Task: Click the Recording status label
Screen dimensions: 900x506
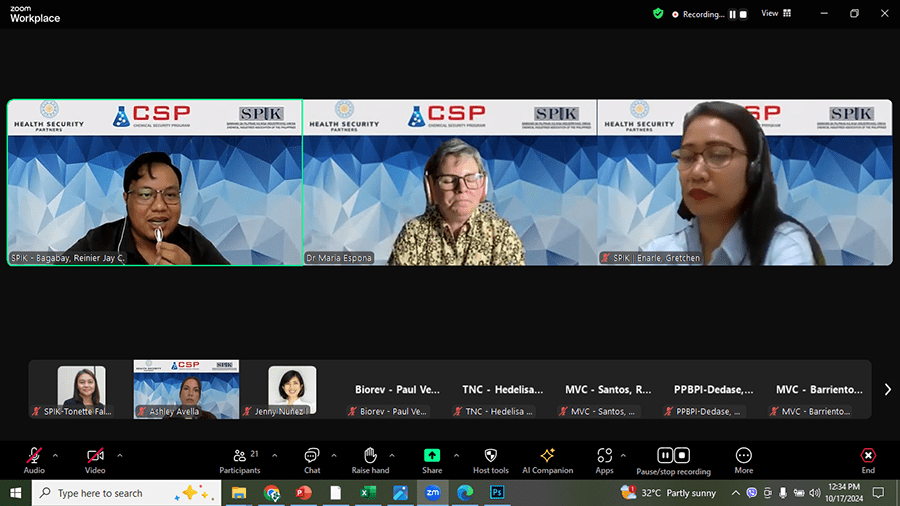Action: pyautogui.click(x=703, y=14)
